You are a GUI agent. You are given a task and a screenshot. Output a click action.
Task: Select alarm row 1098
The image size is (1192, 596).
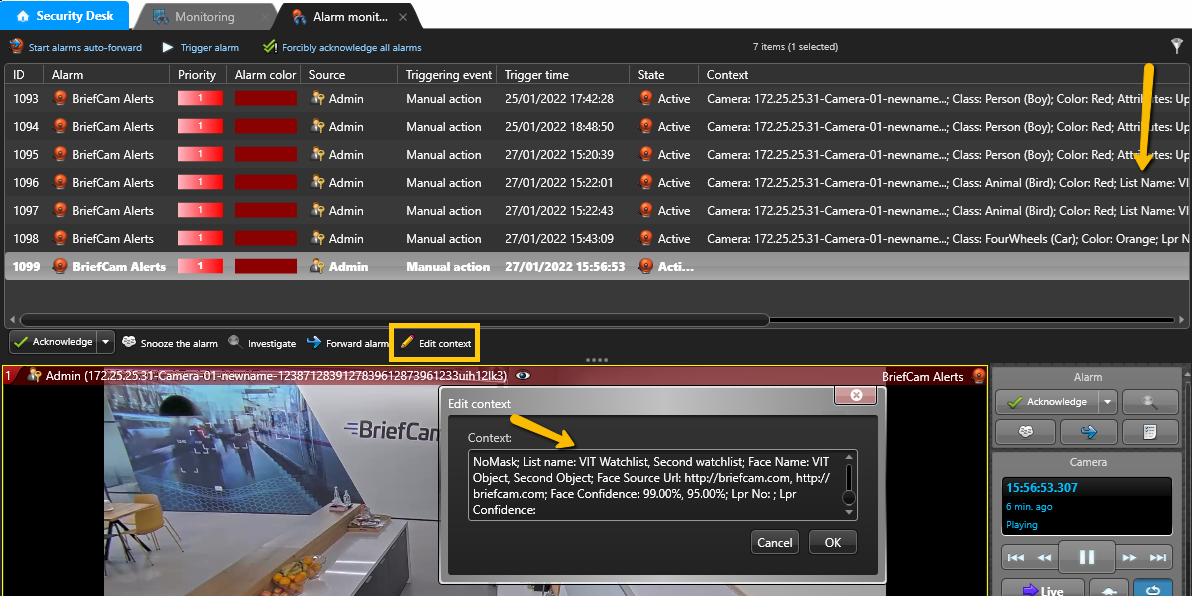coord(598,239)
